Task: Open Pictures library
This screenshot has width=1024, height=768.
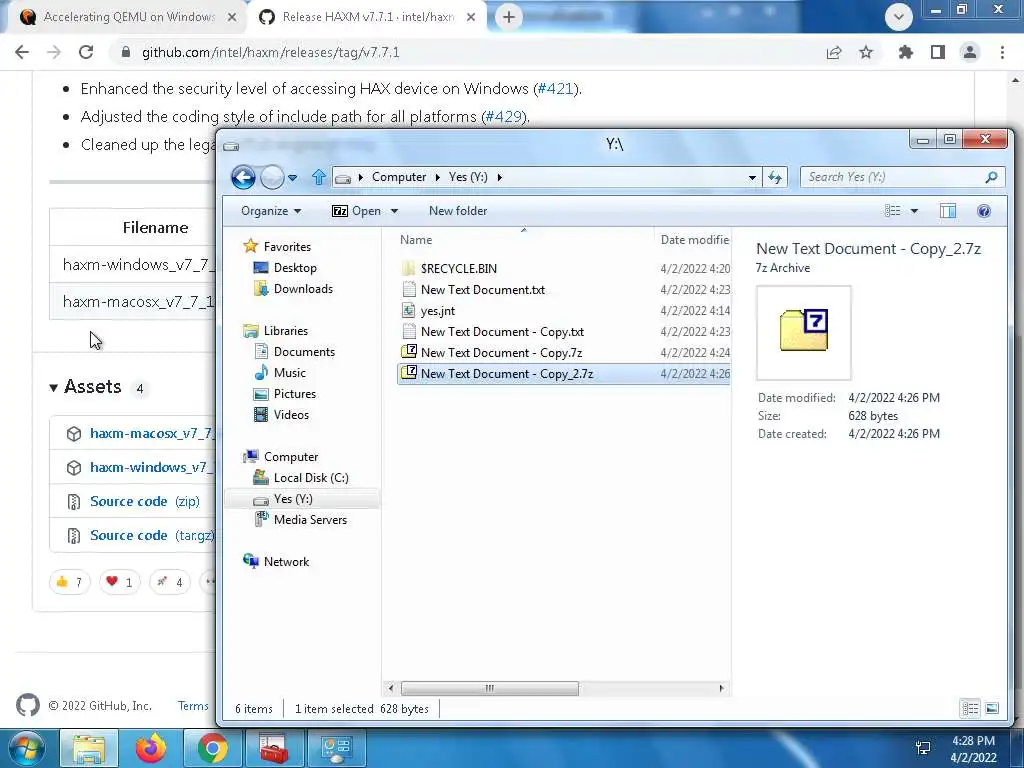Action: (295, 394)
